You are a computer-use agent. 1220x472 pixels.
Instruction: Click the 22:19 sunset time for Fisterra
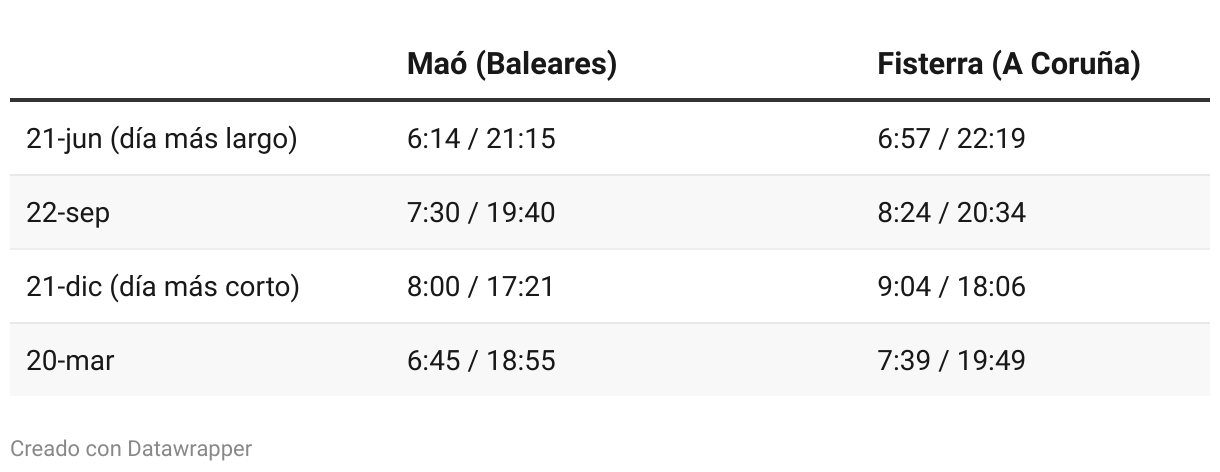click(x=991, y=139)
